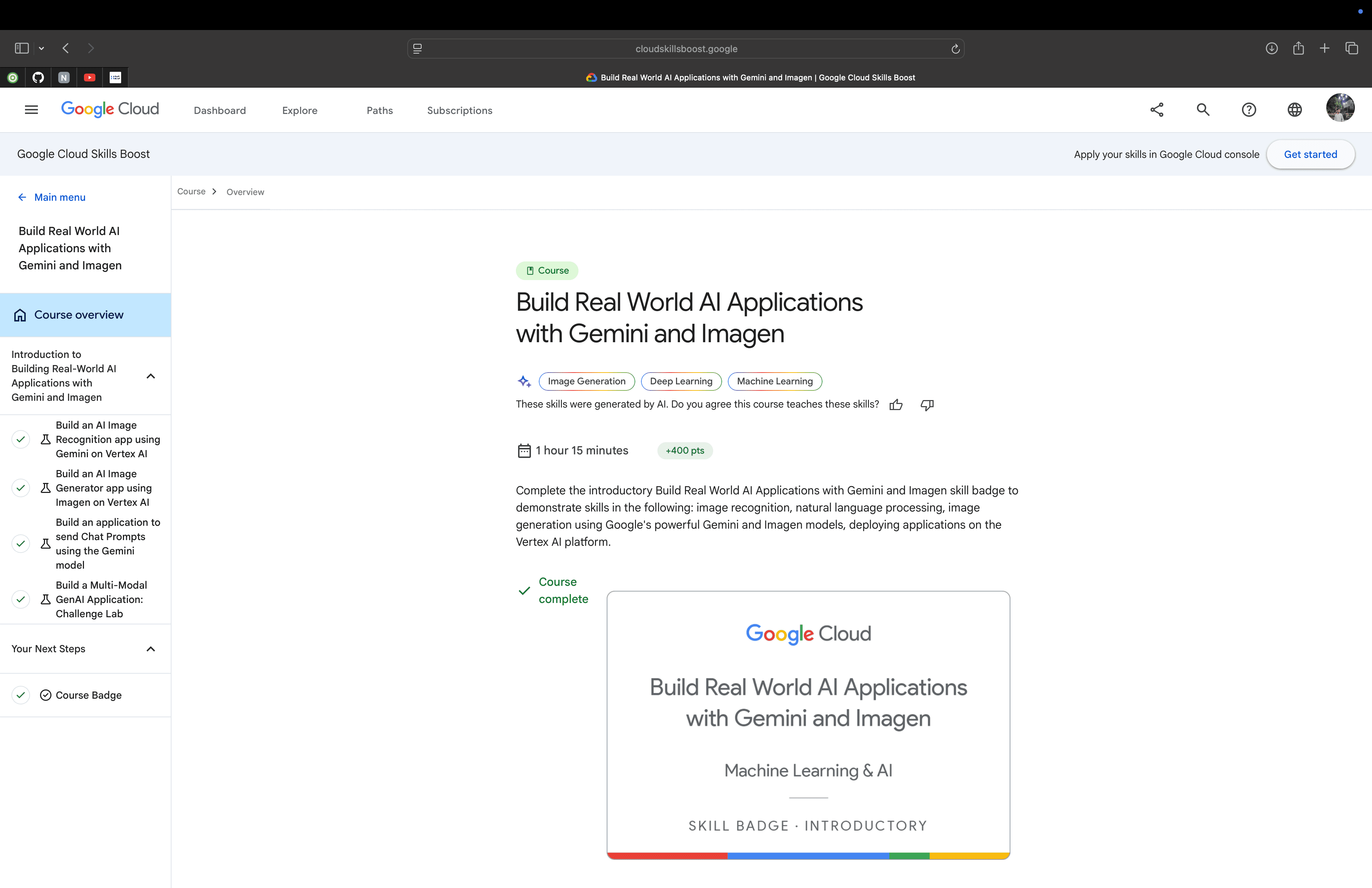Click the Google Cloud logo
Screen dimensions: 1372x888
pos(110,109)
